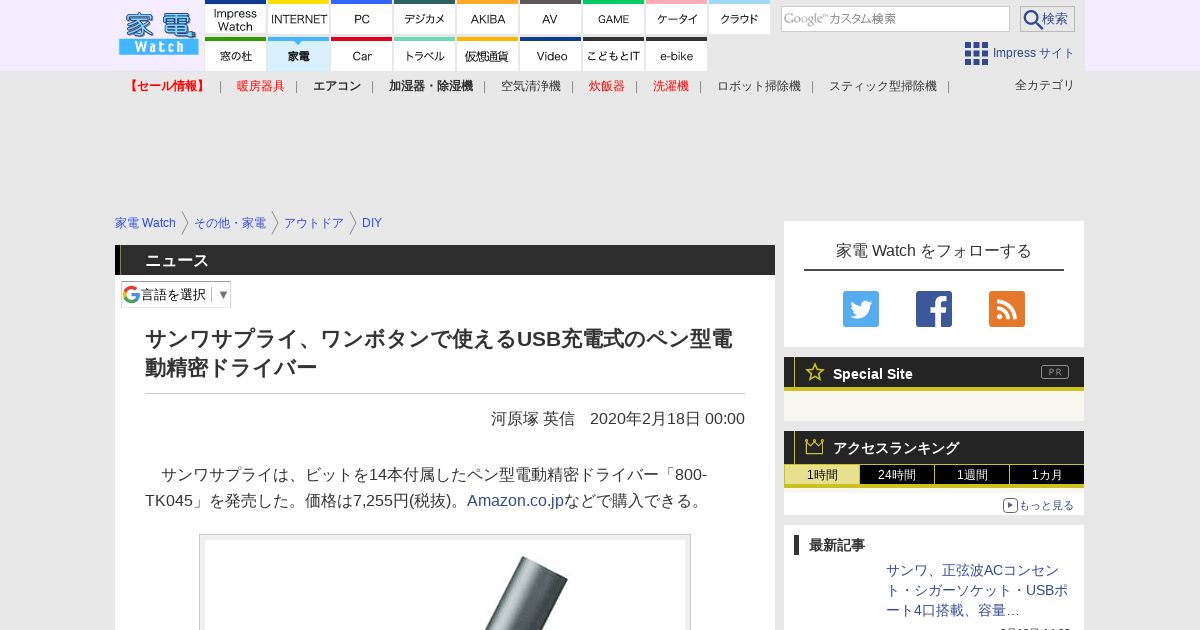Image resolution: width=1200 pixels, height=630 pixels.
Task: Open Video site tab
Action: tap(551, 55)
